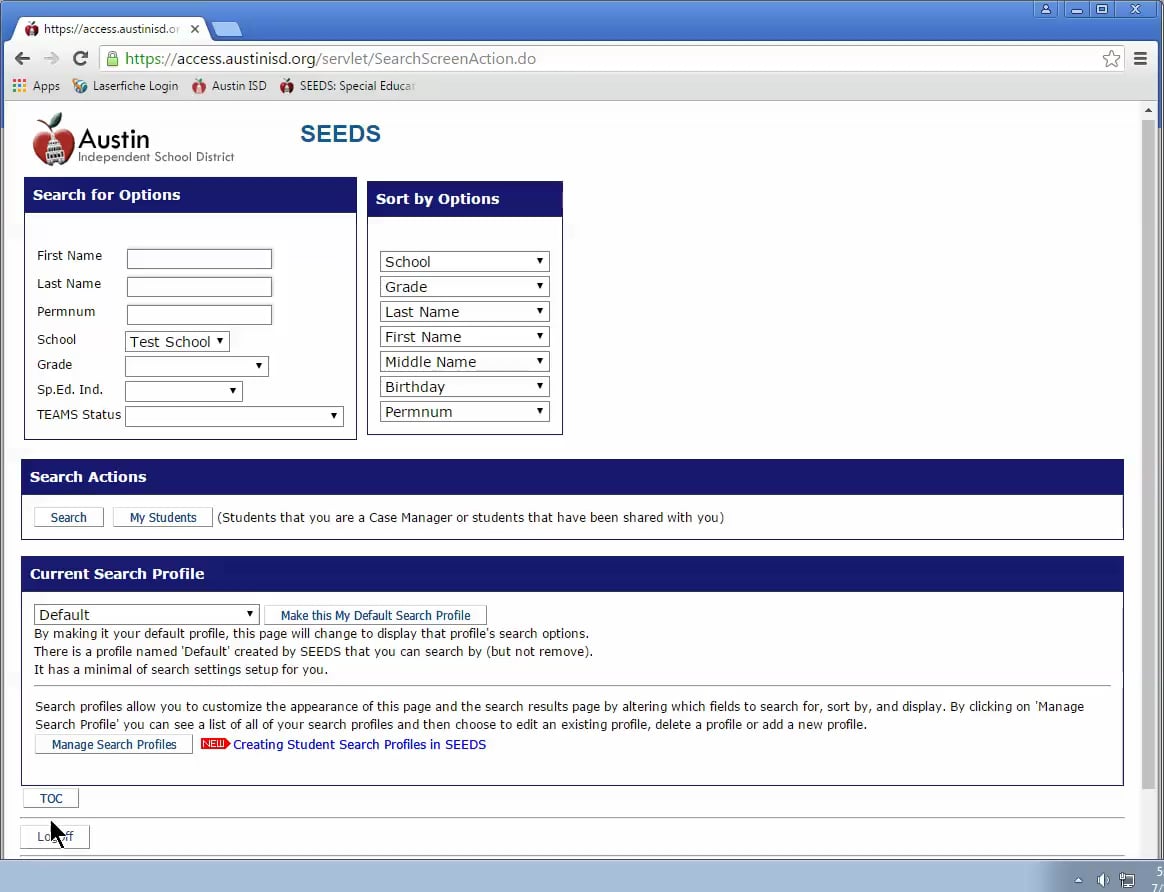
Task: Click the Manage Search Profiles button
Action: pos(114,744)
